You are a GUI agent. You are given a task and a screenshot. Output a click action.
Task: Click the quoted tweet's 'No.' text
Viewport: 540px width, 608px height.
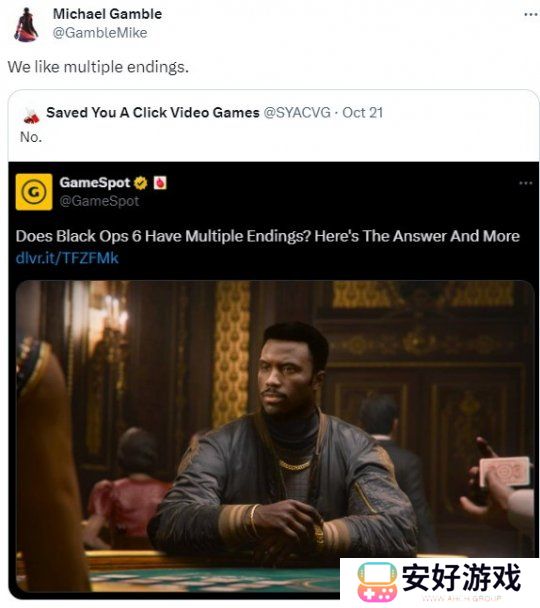(31, 137)
